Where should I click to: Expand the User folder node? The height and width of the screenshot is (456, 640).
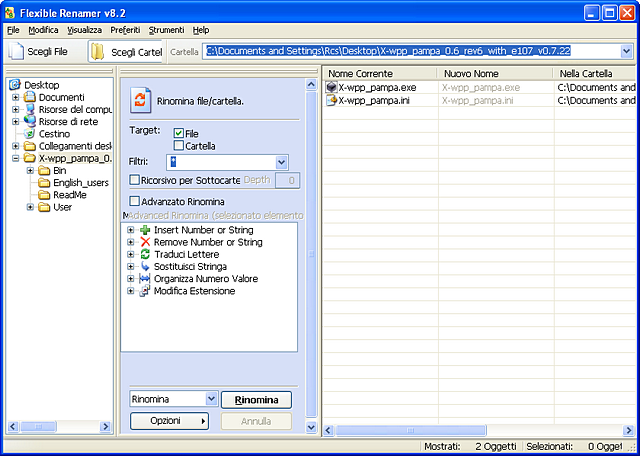pos(30,207)
